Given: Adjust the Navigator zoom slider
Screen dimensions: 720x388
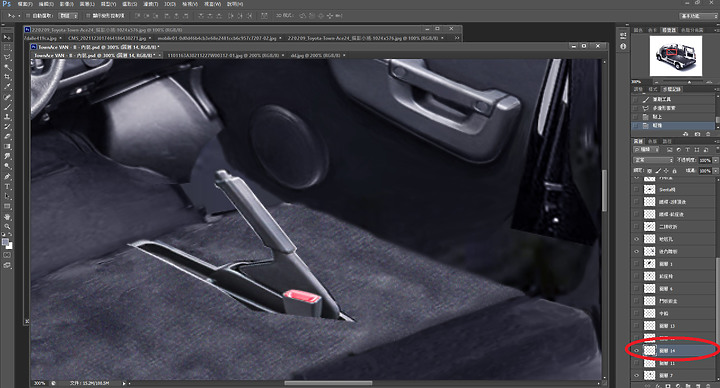Looking at the screenshot, I should [x=689, y=82].
